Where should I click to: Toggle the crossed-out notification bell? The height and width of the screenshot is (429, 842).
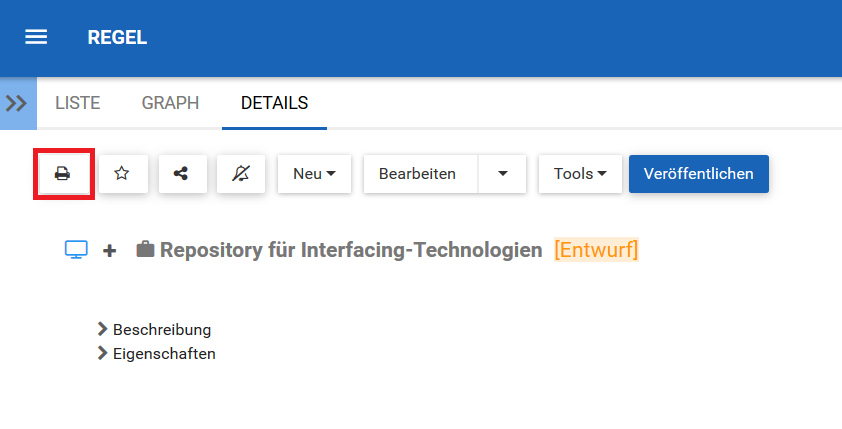pos(240,174)
